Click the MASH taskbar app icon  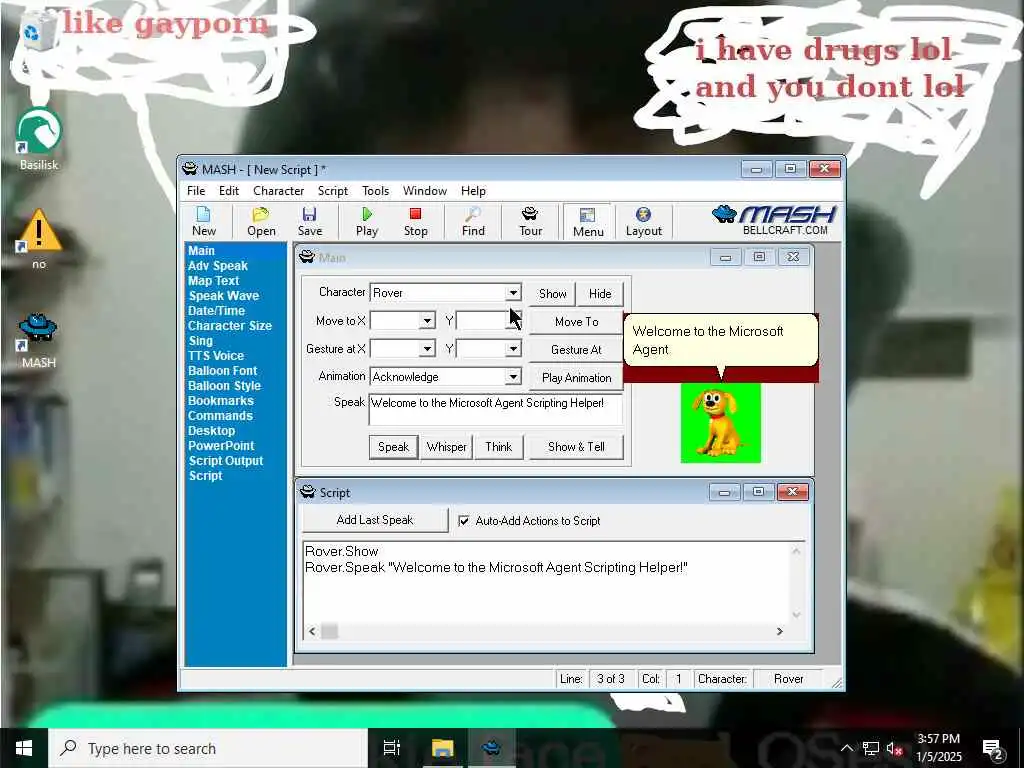[x=492, y=748]
